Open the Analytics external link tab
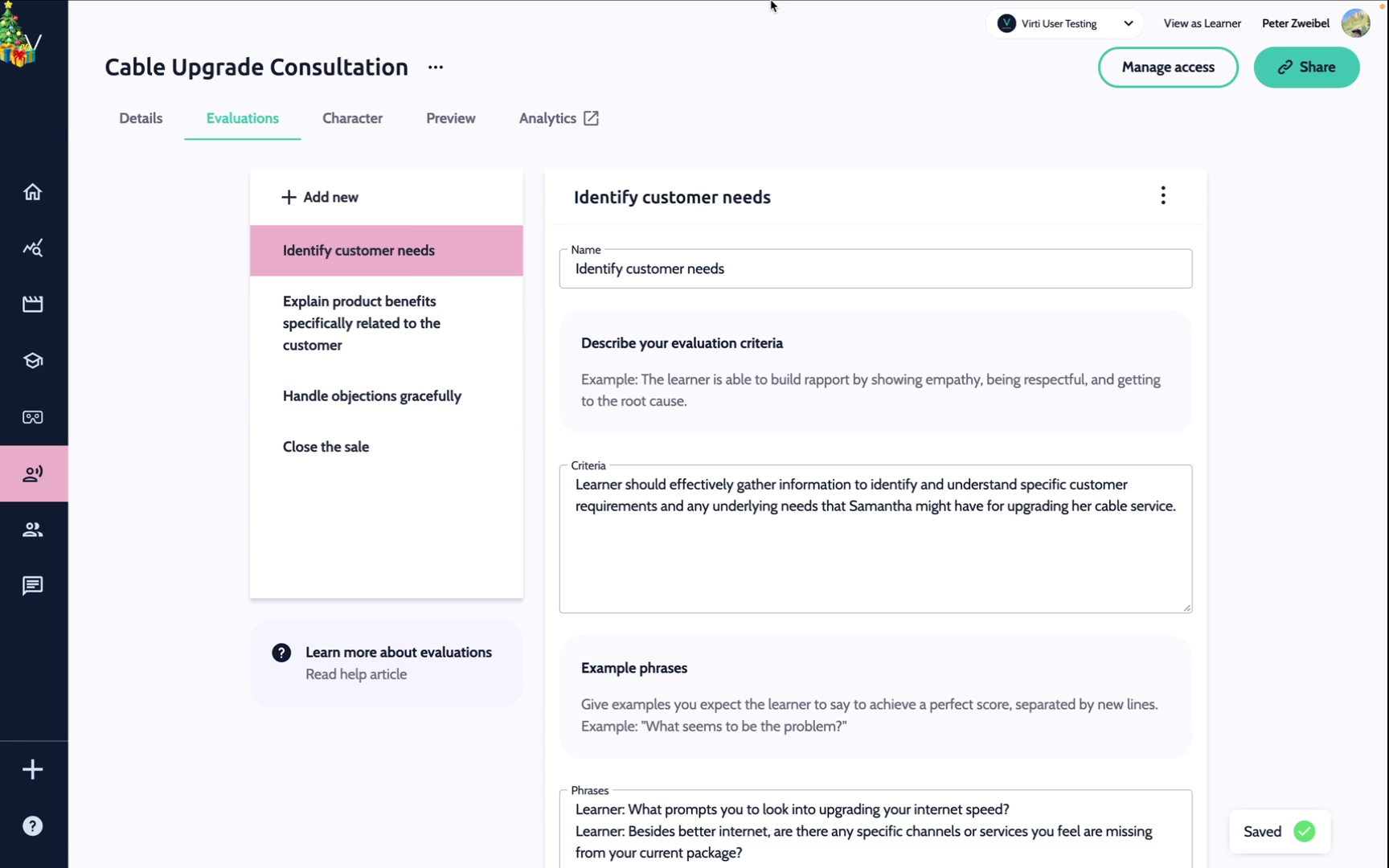Viewport: 1389px width, 868px height. click(x=559, y=118)
